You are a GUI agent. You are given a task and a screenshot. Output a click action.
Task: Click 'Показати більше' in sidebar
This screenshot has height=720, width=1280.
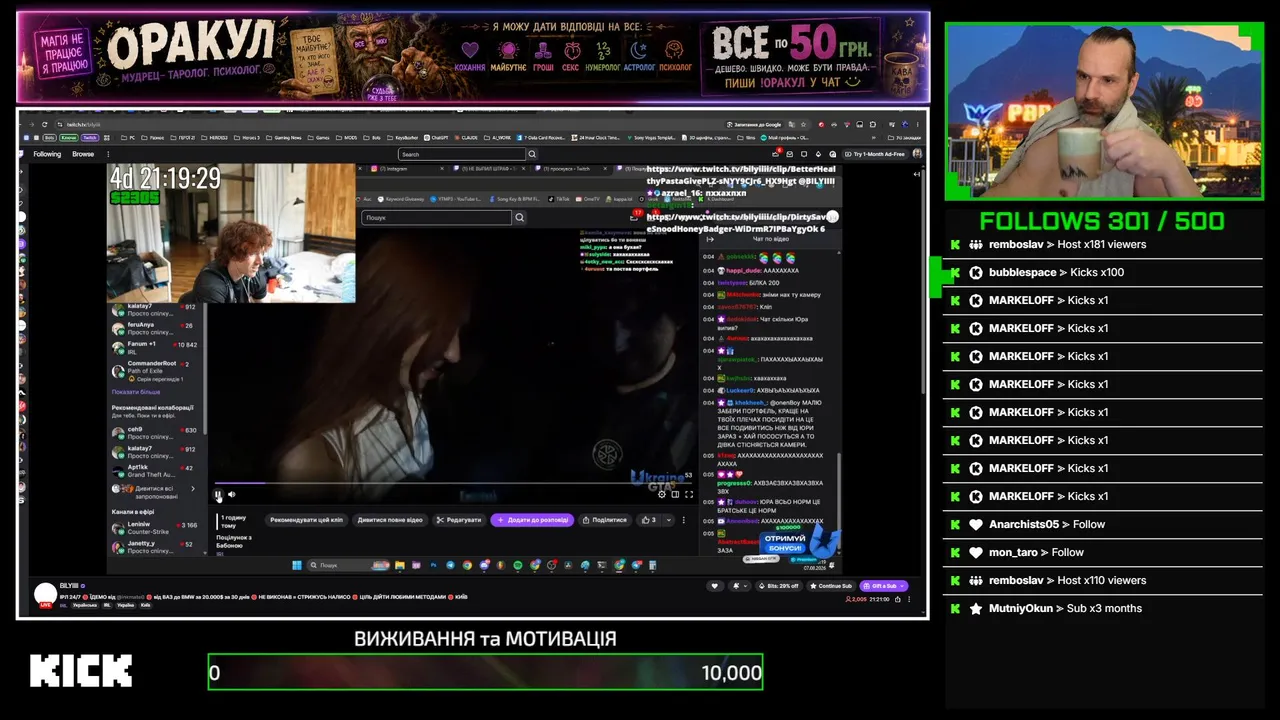click(x=136, y=392)
